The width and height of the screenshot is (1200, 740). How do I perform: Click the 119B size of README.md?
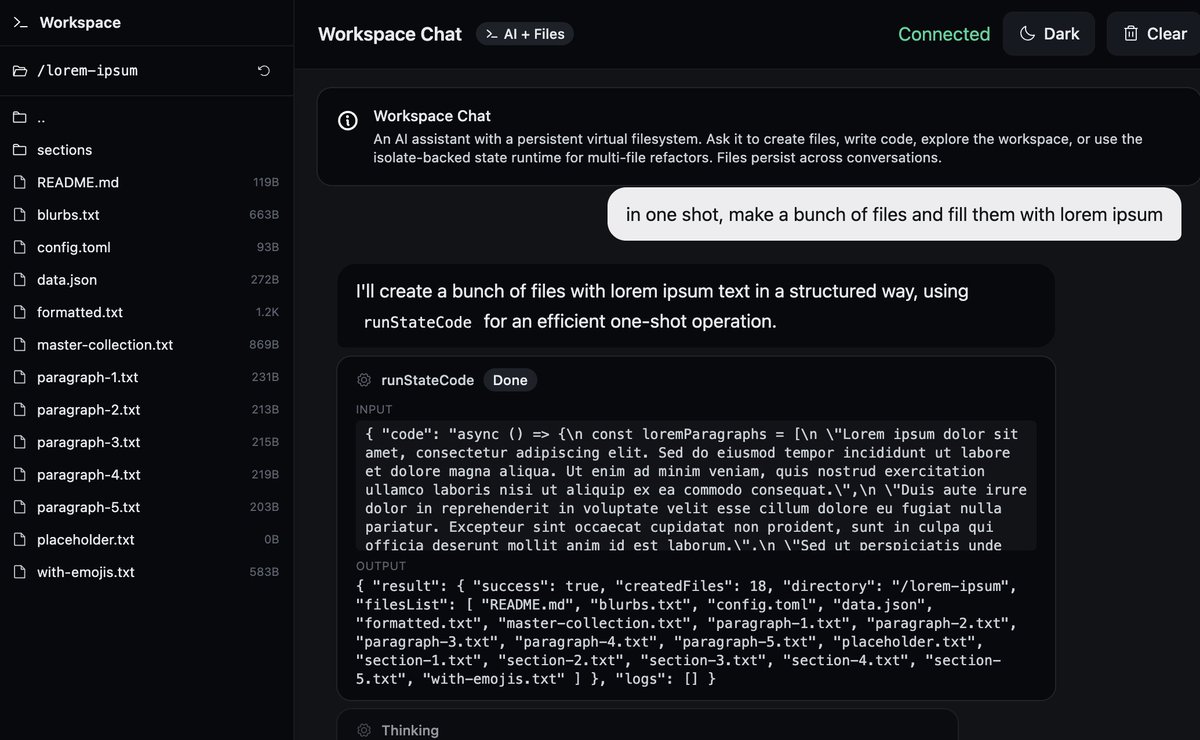click(266, 183)
